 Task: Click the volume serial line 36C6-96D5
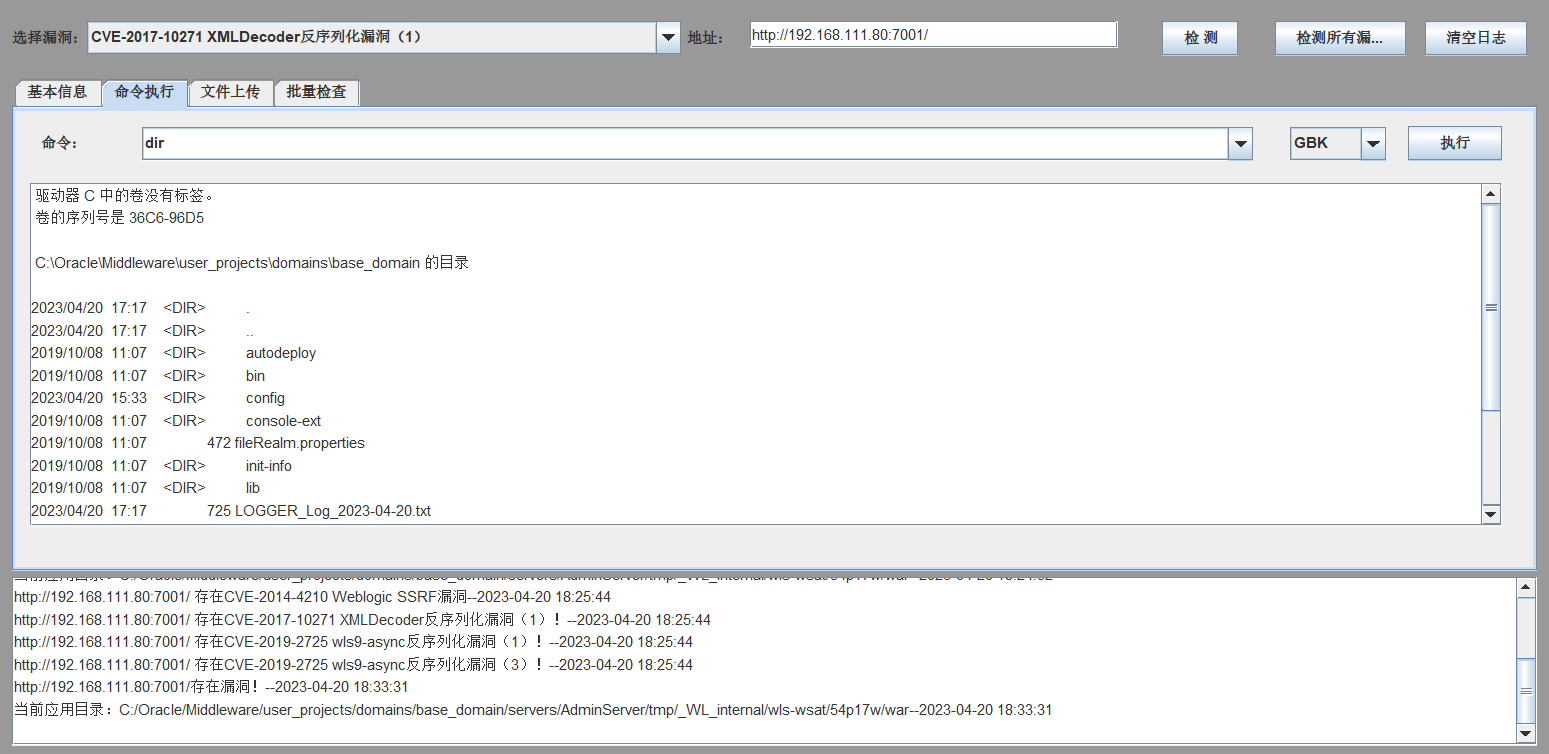pyautogui.click(x=119, y=218)
